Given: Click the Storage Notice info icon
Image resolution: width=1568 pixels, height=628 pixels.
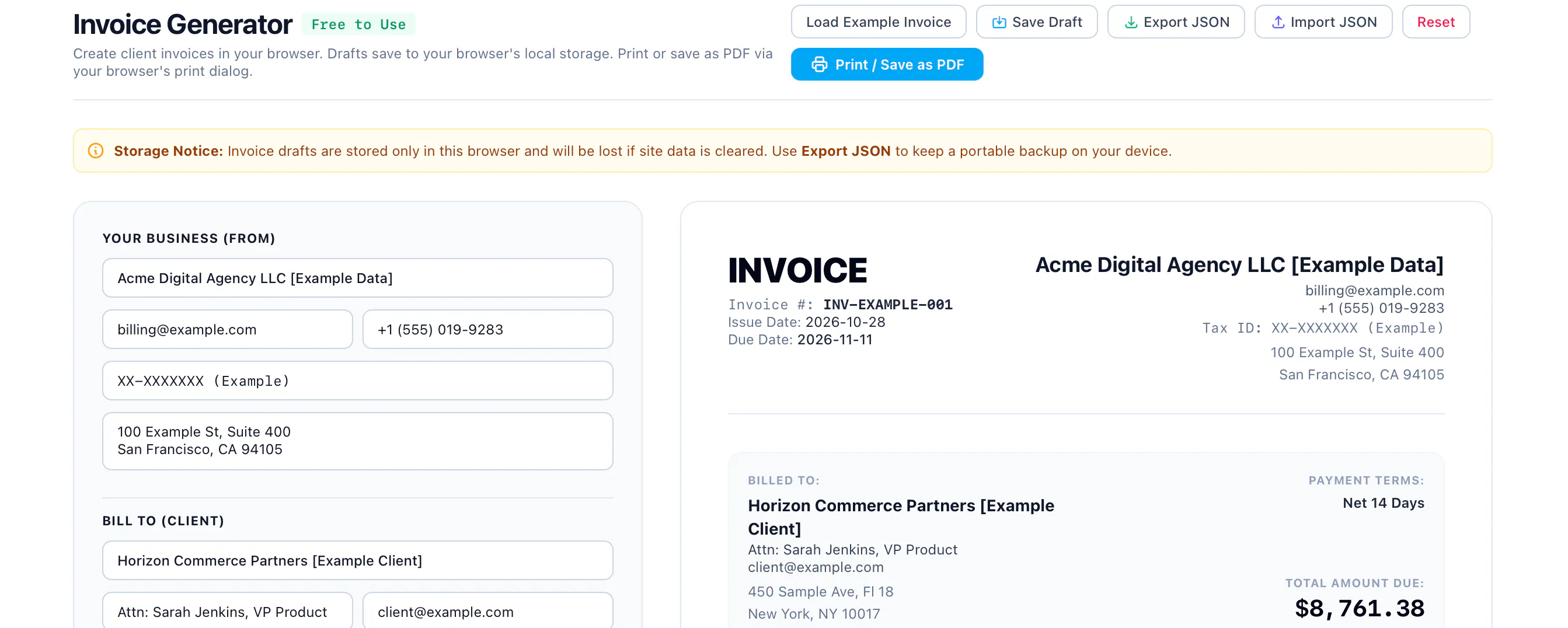Looking at the screenshot, I should pyautogui.click(x=96, y=151).
